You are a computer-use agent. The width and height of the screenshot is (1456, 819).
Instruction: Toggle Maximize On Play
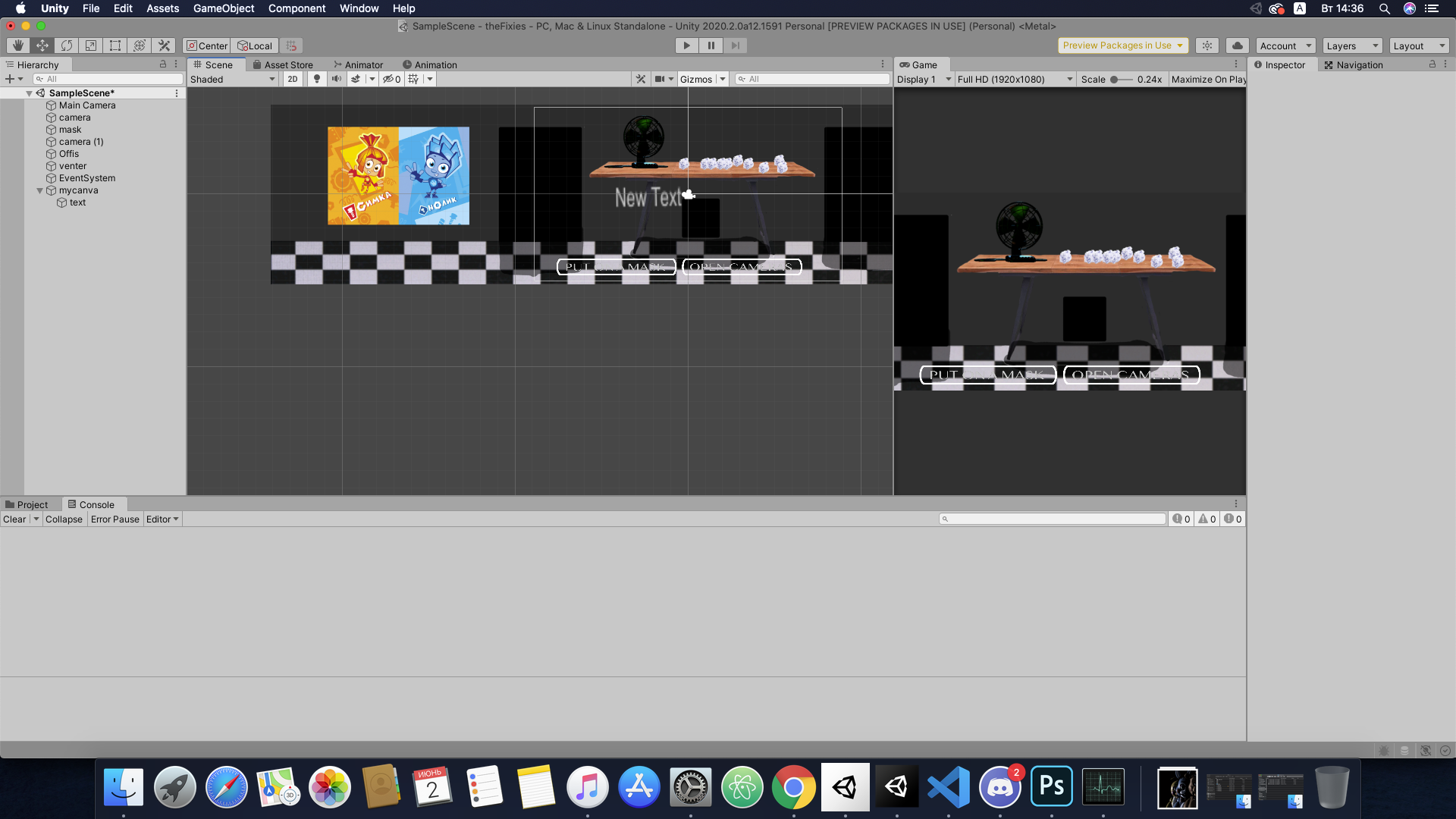[1208, 79]
